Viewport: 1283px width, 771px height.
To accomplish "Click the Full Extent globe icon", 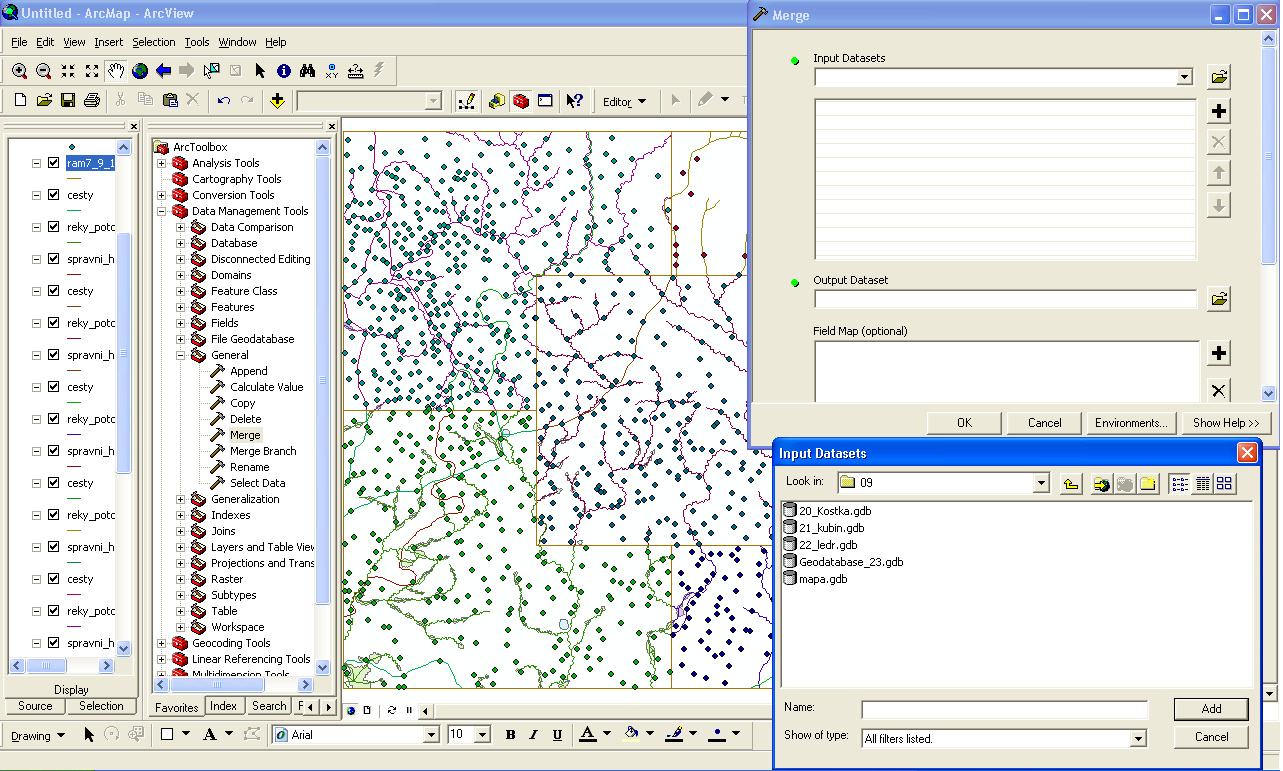I will [x=140, y=71].
